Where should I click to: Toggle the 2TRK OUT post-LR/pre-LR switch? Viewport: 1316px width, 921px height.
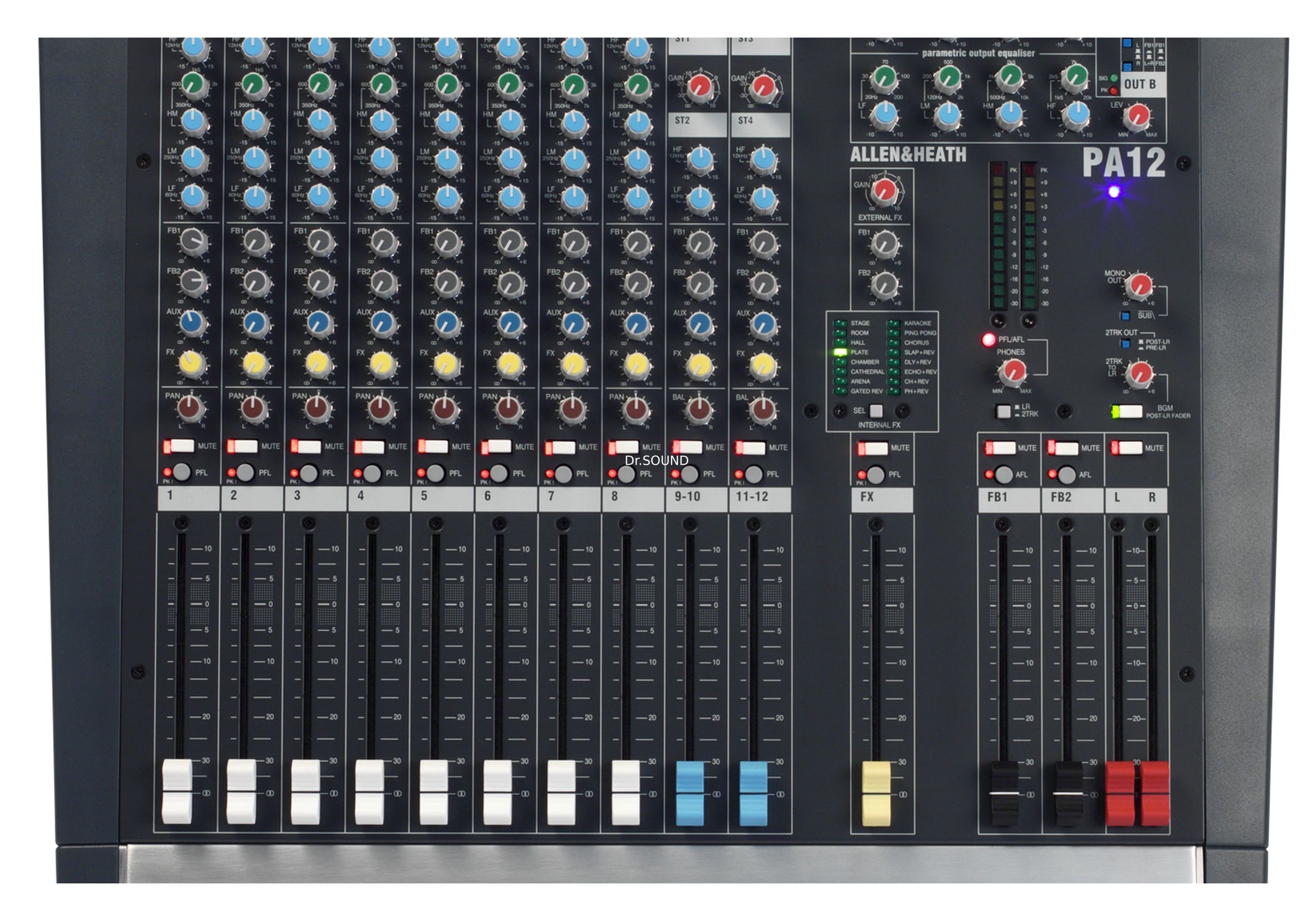(1125, 343)
